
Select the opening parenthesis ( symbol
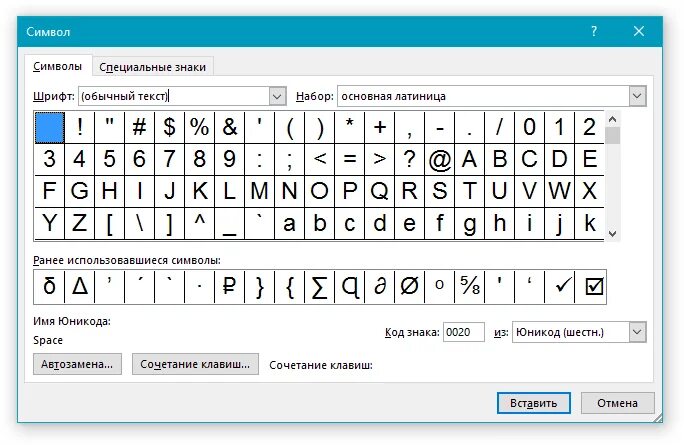pos(290,127)
